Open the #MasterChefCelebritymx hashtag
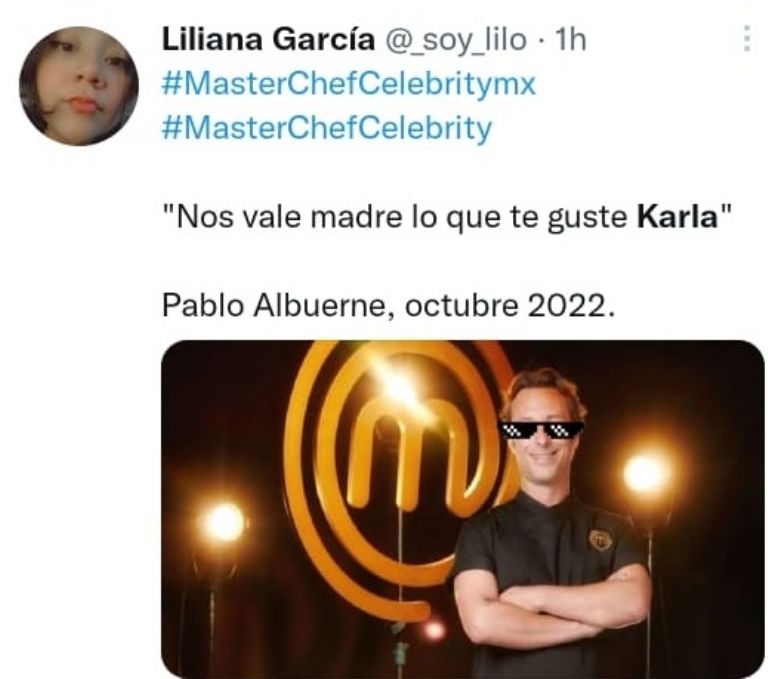This screenshot has height=679, width=768. click(349, 84)
